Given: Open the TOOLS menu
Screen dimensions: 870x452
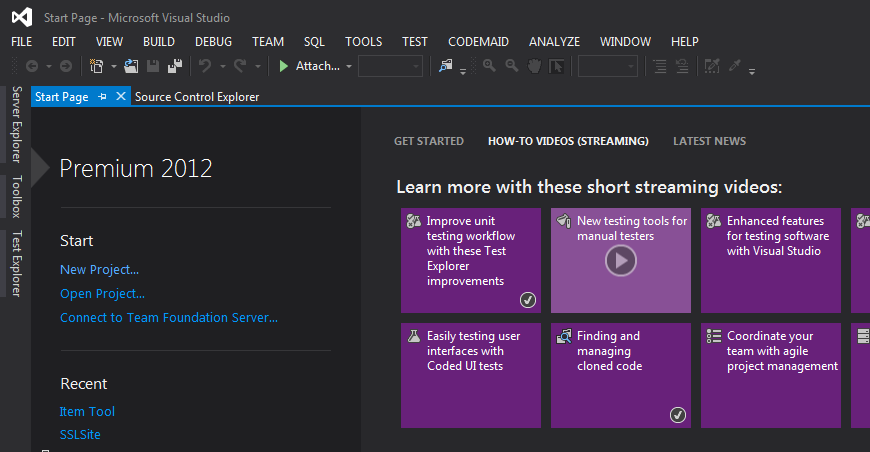Looking at the screenshot, I should point(363,42).
